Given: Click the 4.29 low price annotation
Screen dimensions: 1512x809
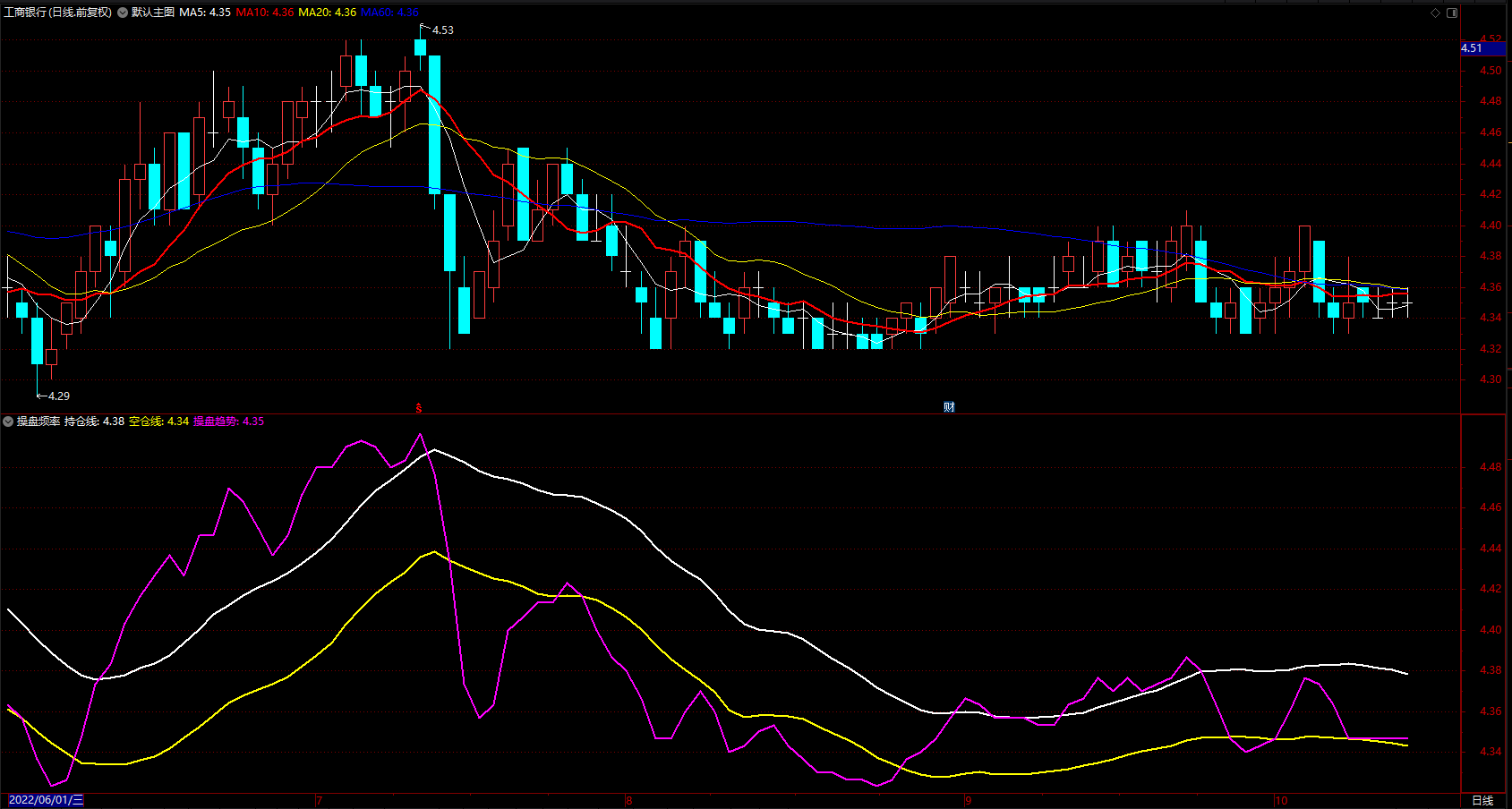Looking at the screenshot, I should point(59,396).
